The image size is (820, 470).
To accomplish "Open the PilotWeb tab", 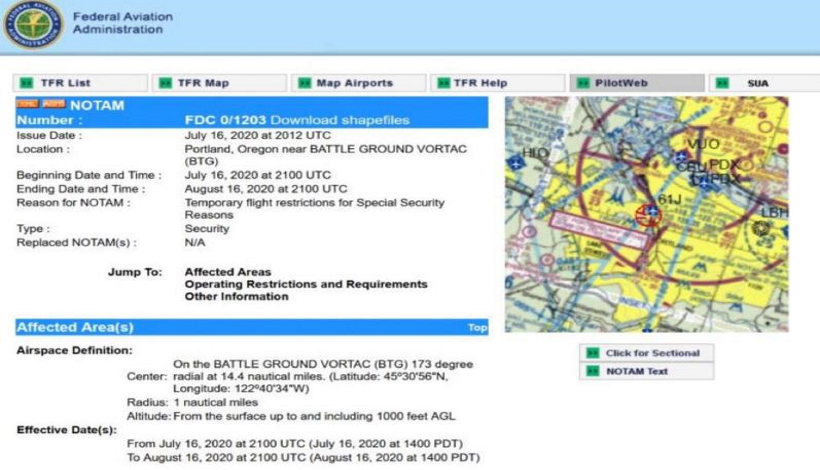I will tap(621, 83).
